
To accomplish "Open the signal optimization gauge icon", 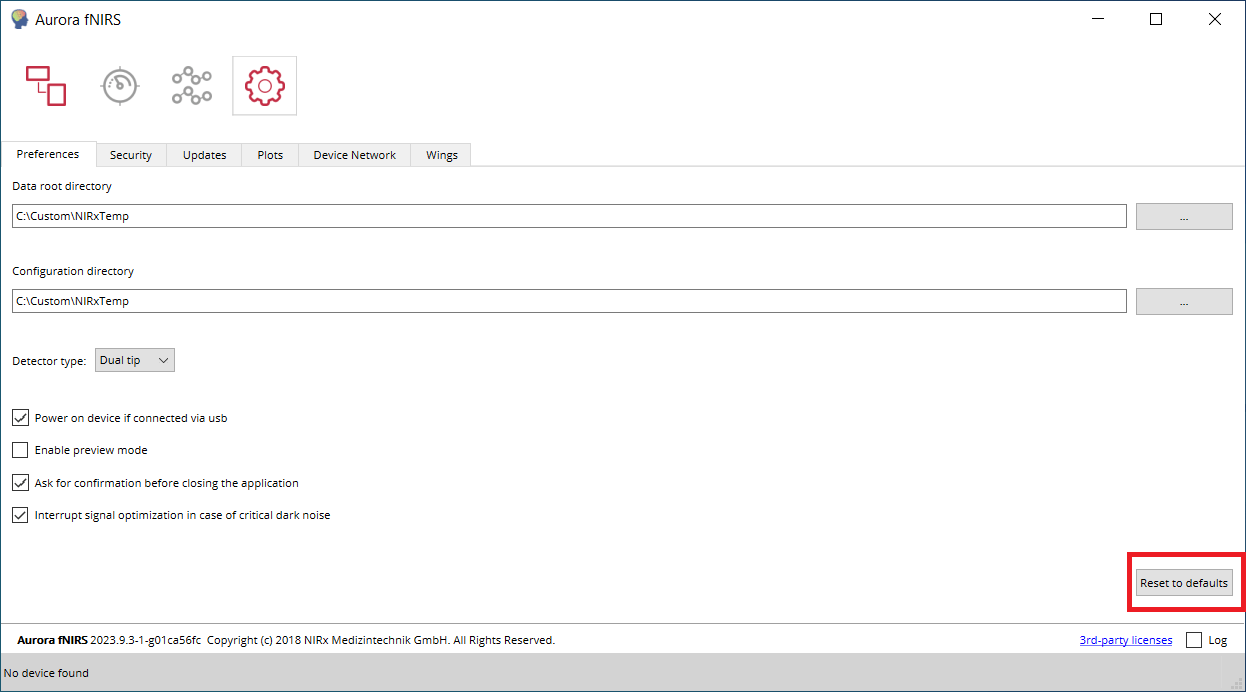I will pos(120,86).
